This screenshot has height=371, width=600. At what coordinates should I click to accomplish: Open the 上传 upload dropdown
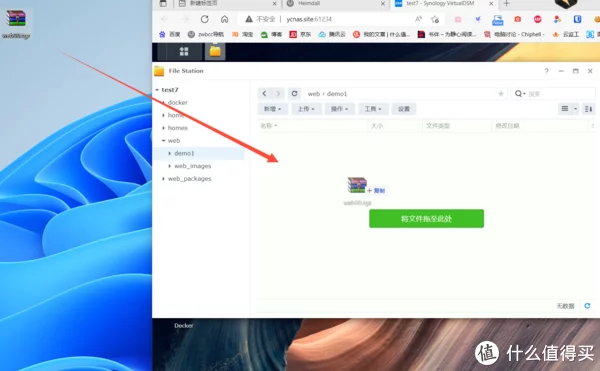point(306,109)
